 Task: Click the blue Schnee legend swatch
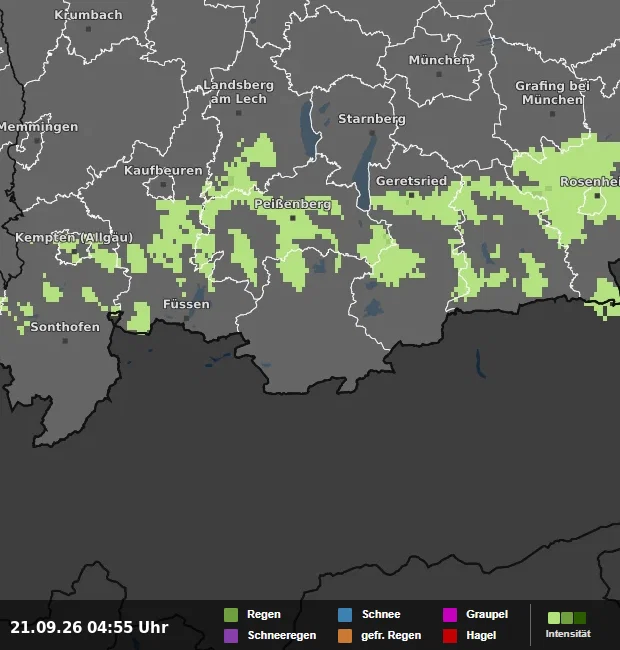pyautogui.click(x=345, y=615)
